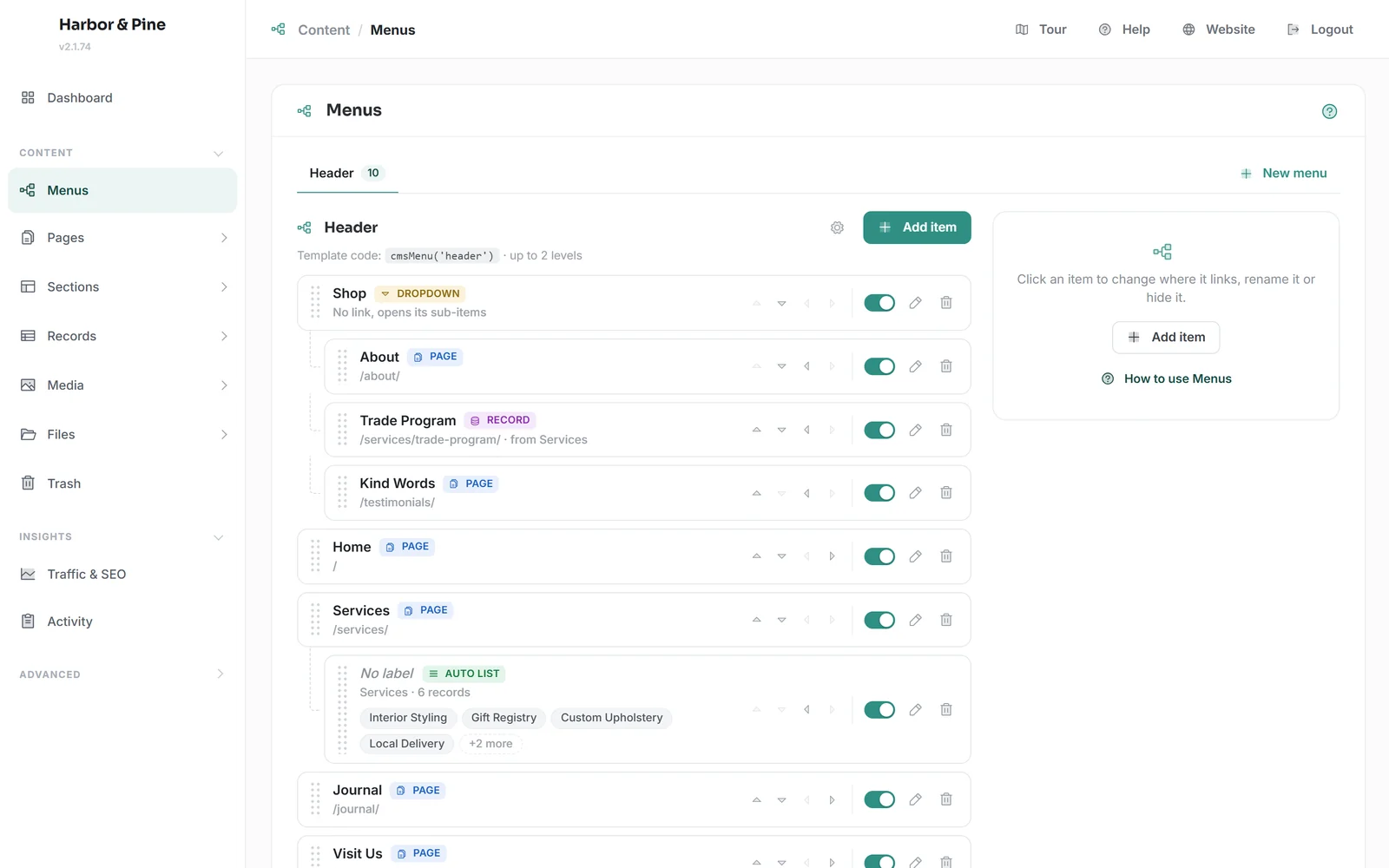Switch off Kind Words item
The width and height of the screenshot is (1389, 868).
879,493
